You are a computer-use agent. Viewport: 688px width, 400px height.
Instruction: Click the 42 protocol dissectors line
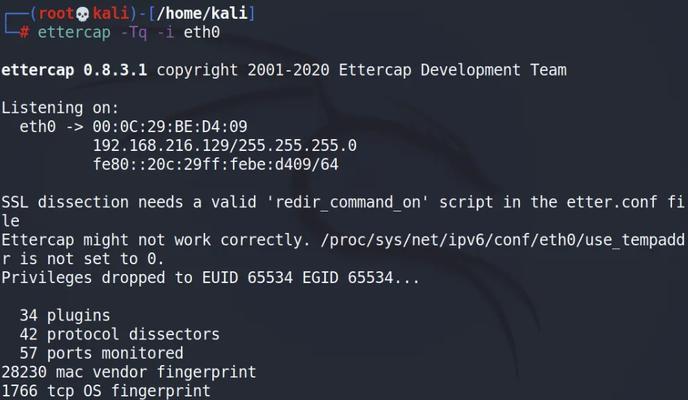pyautogui.click(x=119, y=334)
